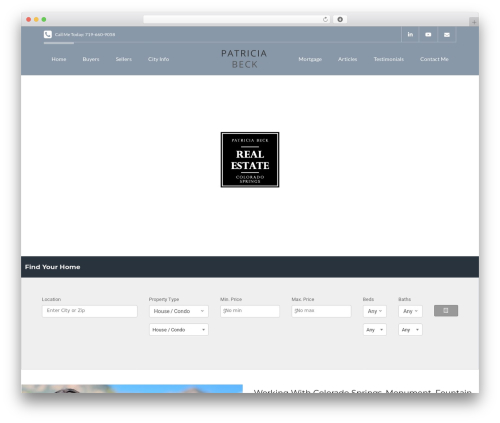Open the Buyers menu item
The height and width of the screenshot is (423, 500).
91,59
